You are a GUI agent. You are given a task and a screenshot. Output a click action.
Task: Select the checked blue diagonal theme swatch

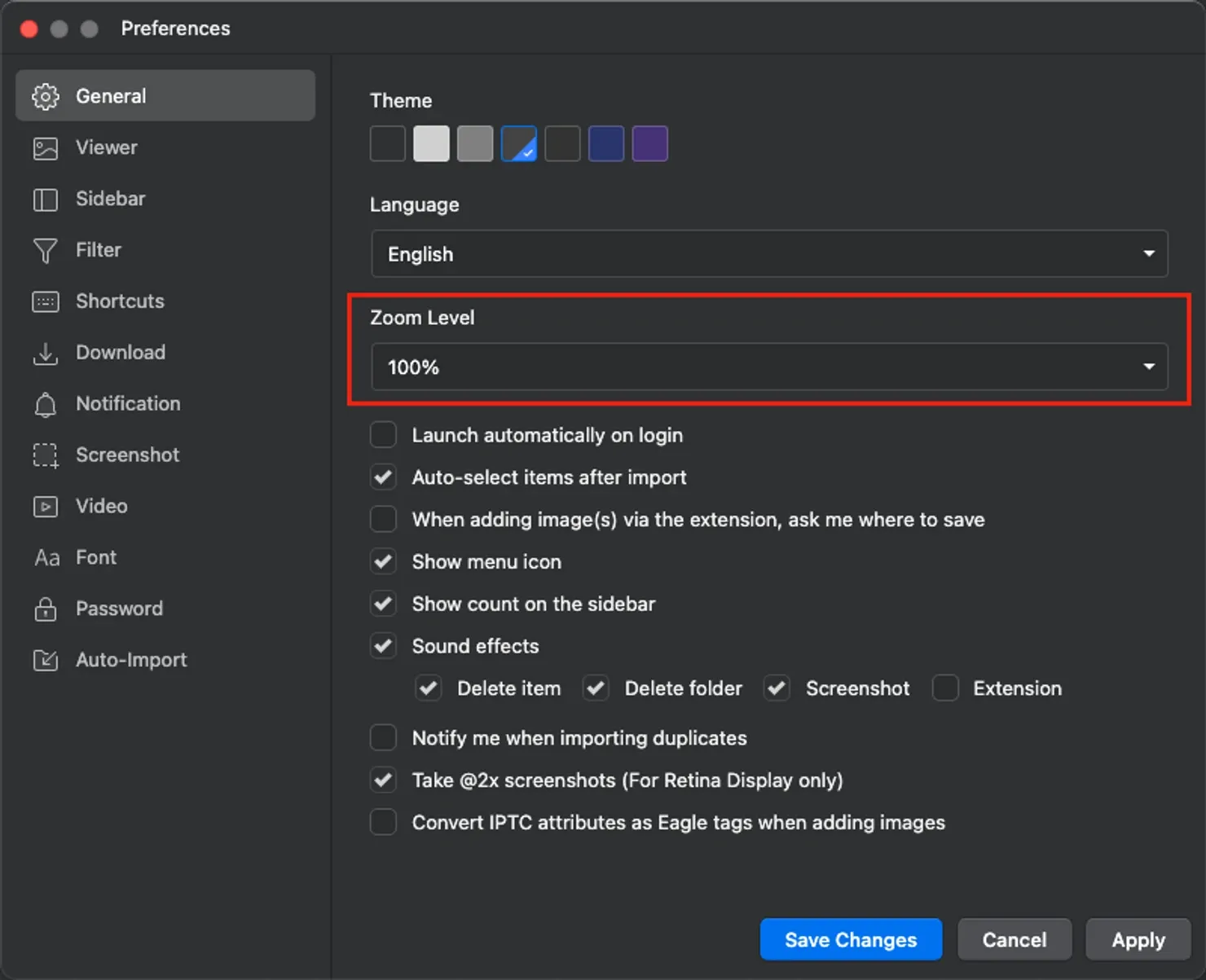(519, 144)
